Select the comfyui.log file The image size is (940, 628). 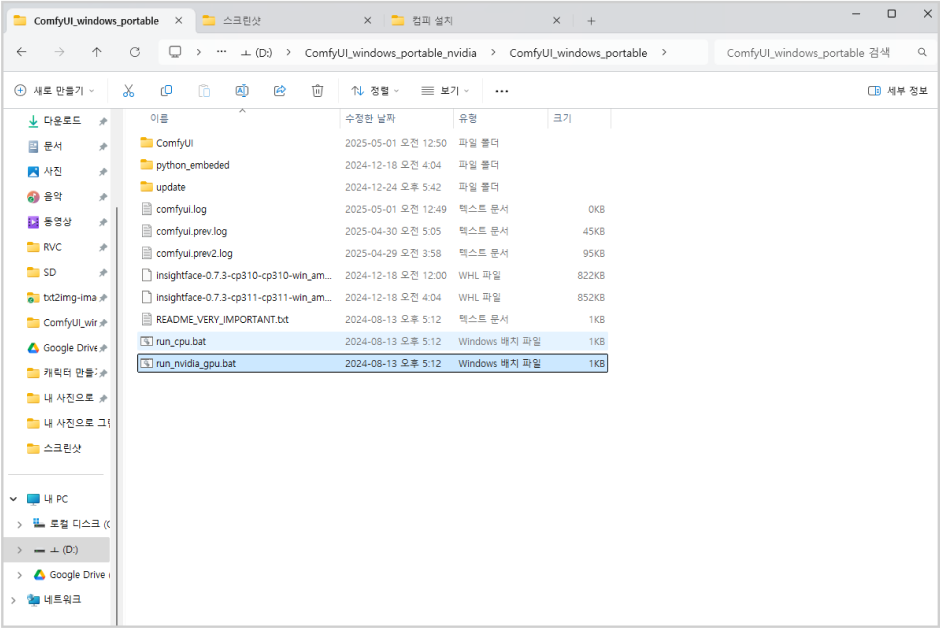coord(372,209)
